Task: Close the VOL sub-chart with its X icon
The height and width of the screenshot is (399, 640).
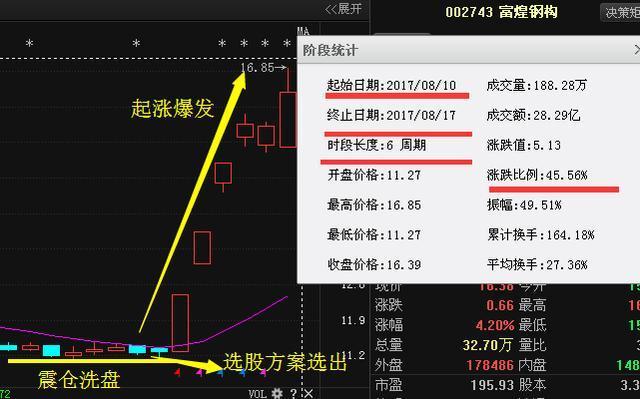Action: [308, 394]
